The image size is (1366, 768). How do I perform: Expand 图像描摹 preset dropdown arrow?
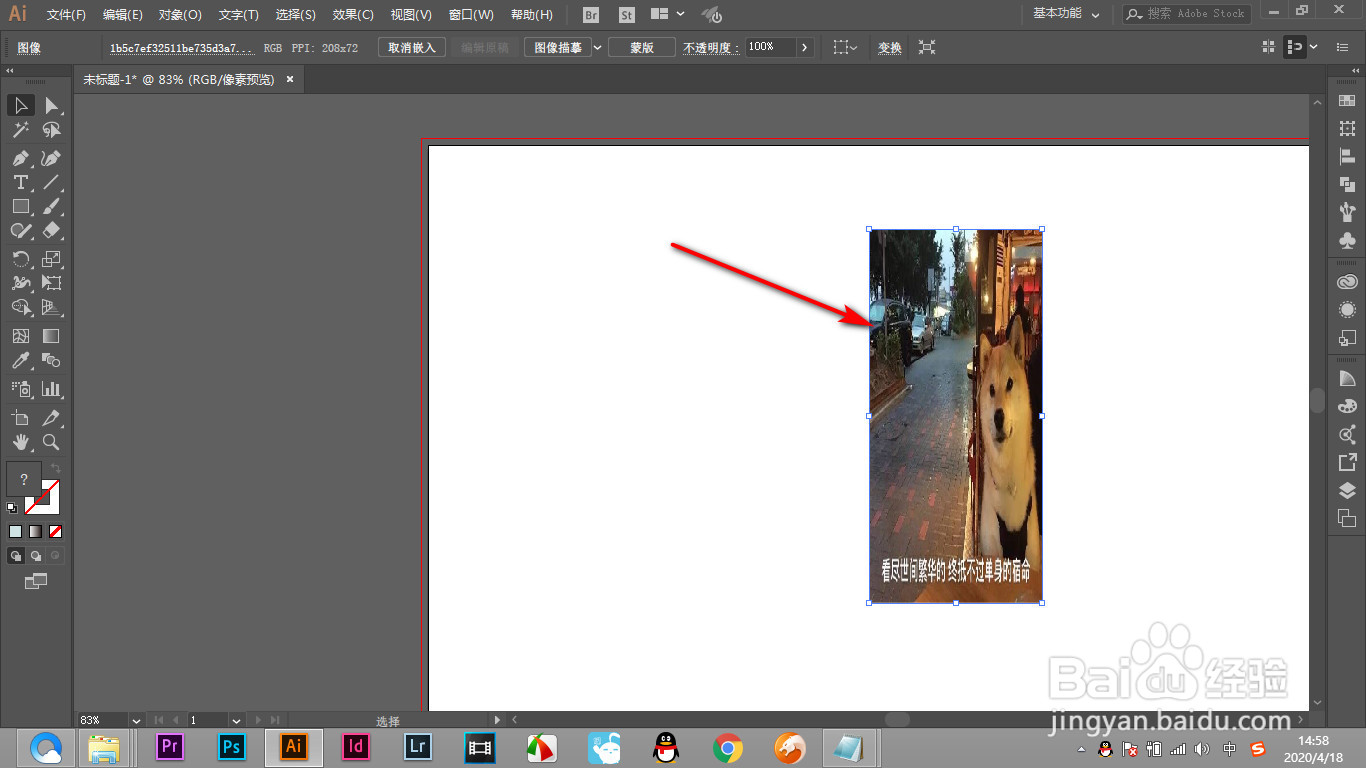tap(598, 47)
